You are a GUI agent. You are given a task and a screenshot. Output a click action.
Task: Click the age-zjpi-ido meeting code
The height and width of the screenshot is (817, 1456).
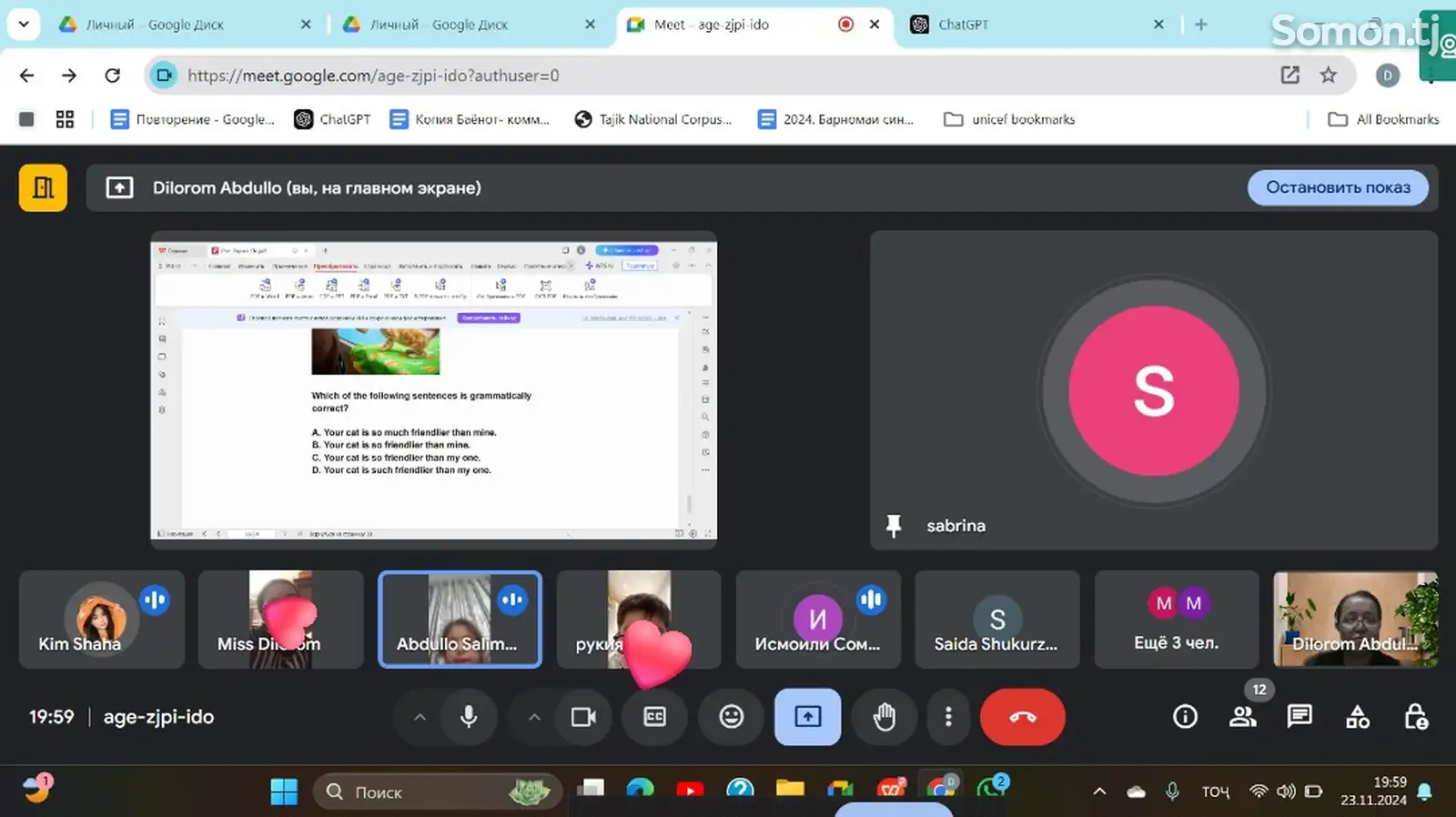158,717
